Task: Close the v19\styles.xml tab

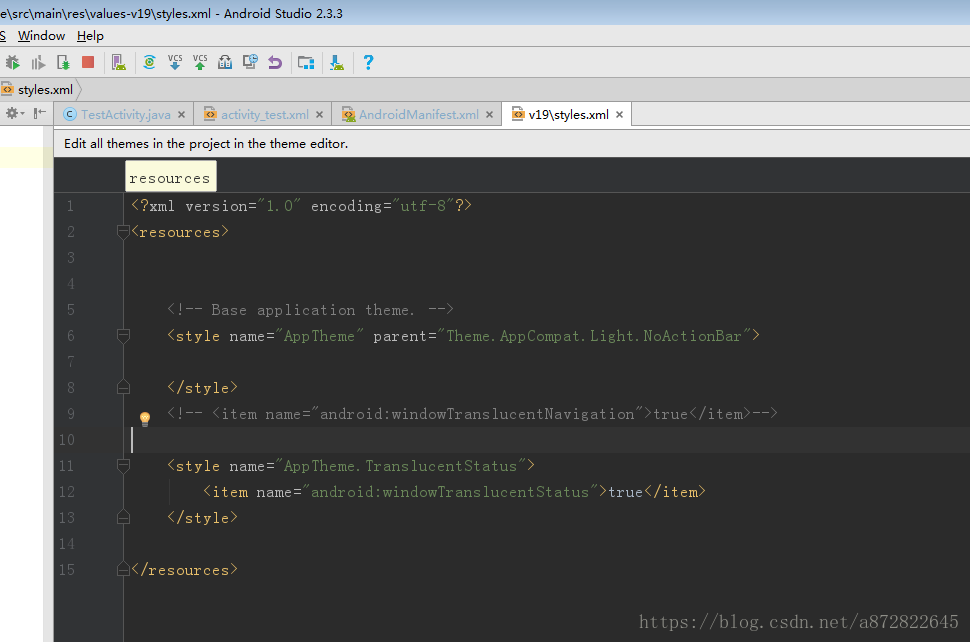Action: point(619,114)
